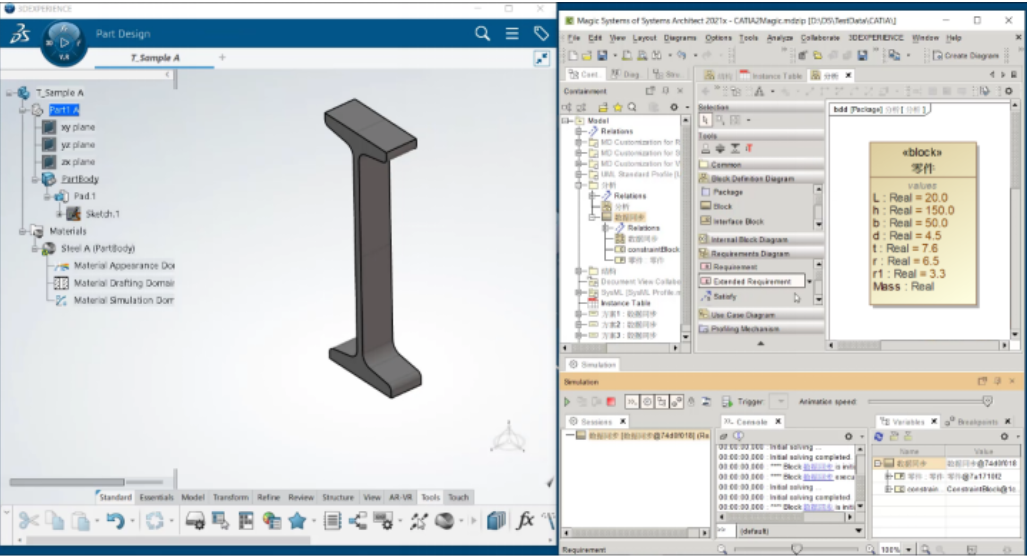Click the Undo arrow in bottom toolbar
Screen dimensions: 1029x558
point(115,521)
